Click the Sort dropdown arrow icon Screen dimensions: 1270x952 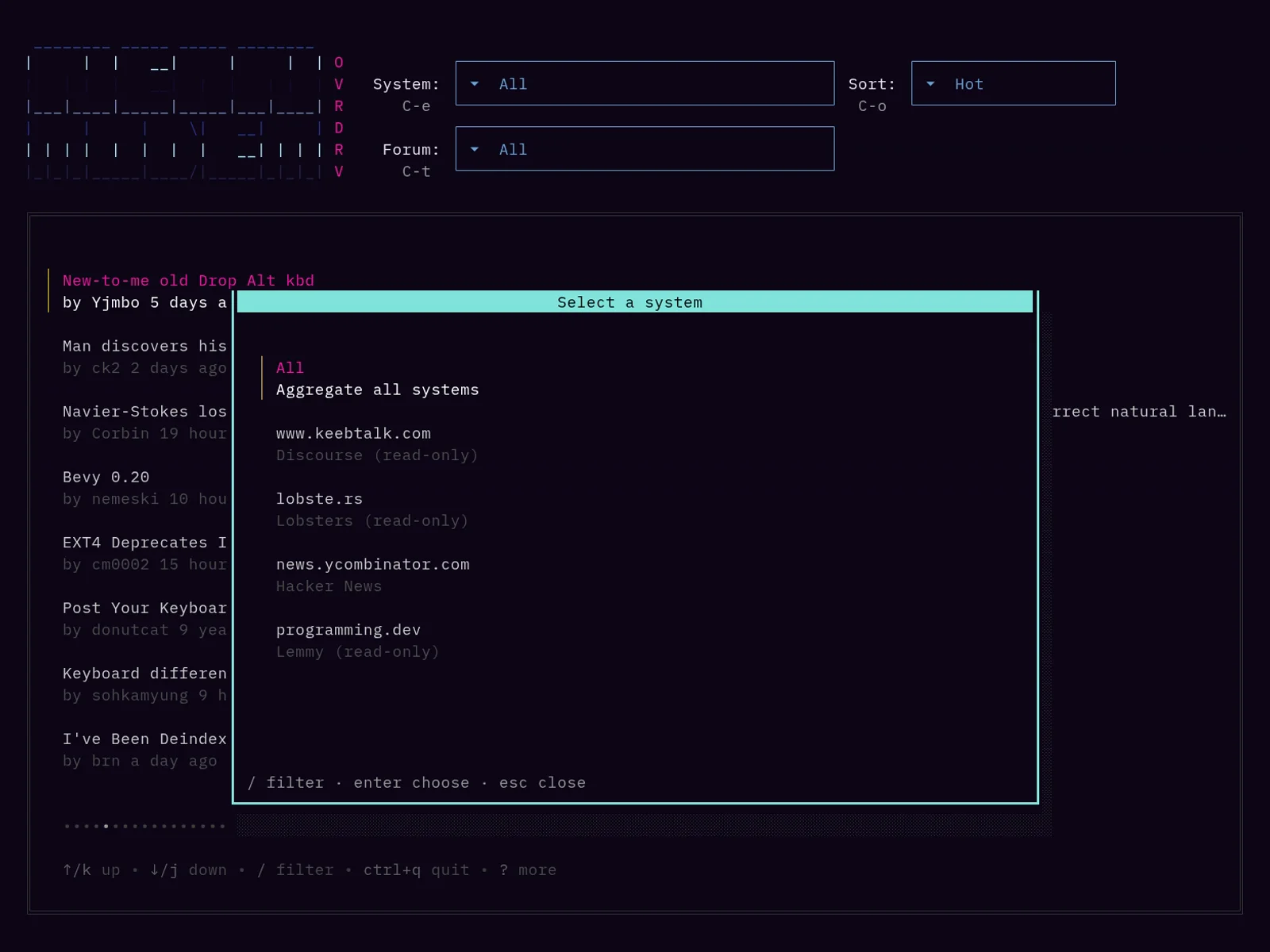click(x=930, y=83)
